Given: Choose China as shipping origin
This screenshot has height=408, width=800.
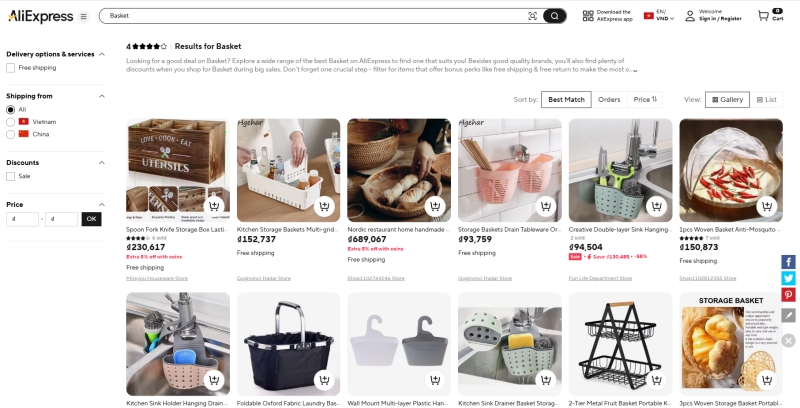Looking at the screenshot, I should (x=10, y=134).
